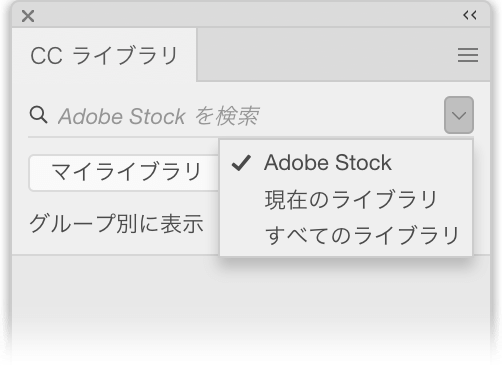Screen dimensions: 502x370
Task: Toggle the search scope chevron button
Action: [459, 115]
